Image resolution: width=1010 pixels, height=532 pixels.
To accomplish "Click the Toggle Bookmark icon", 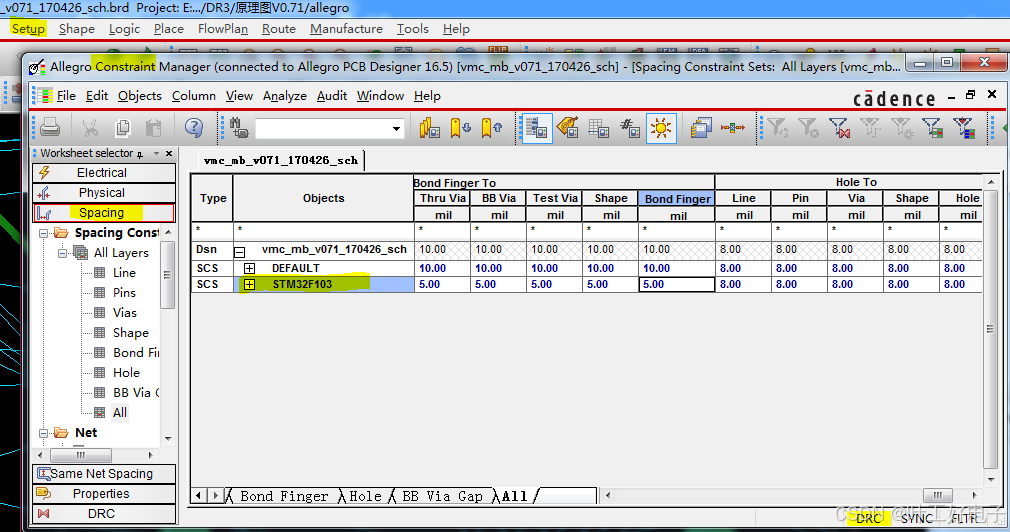I will point(429,128).
